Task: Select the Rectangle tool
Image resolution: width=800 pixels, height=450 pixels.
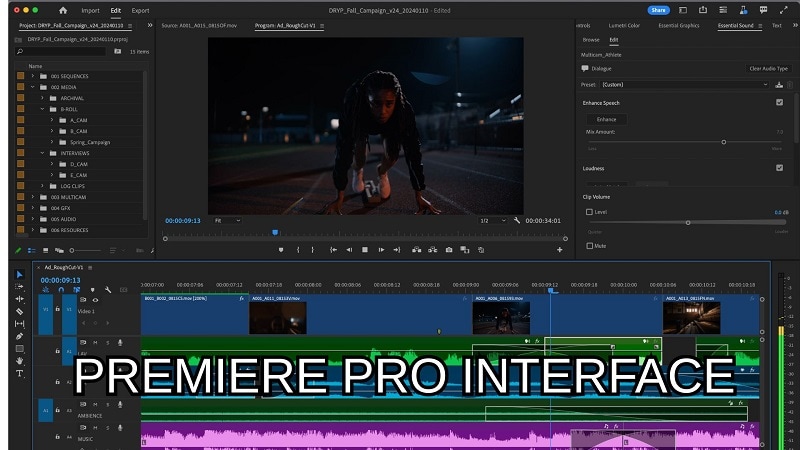Action: click(x=19, y=349)
